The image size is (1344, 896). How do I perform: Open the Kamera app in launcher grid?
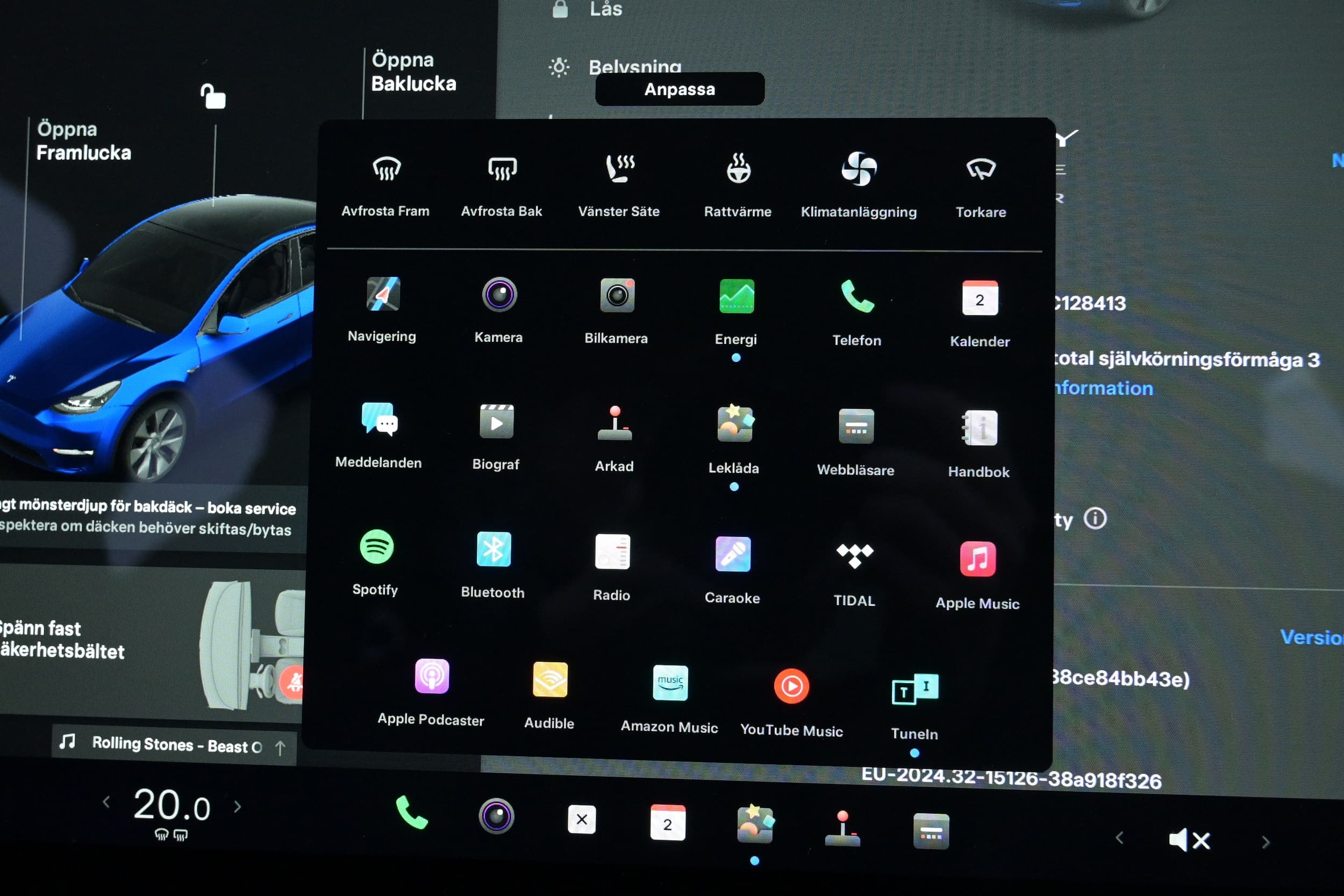point(499,309)
